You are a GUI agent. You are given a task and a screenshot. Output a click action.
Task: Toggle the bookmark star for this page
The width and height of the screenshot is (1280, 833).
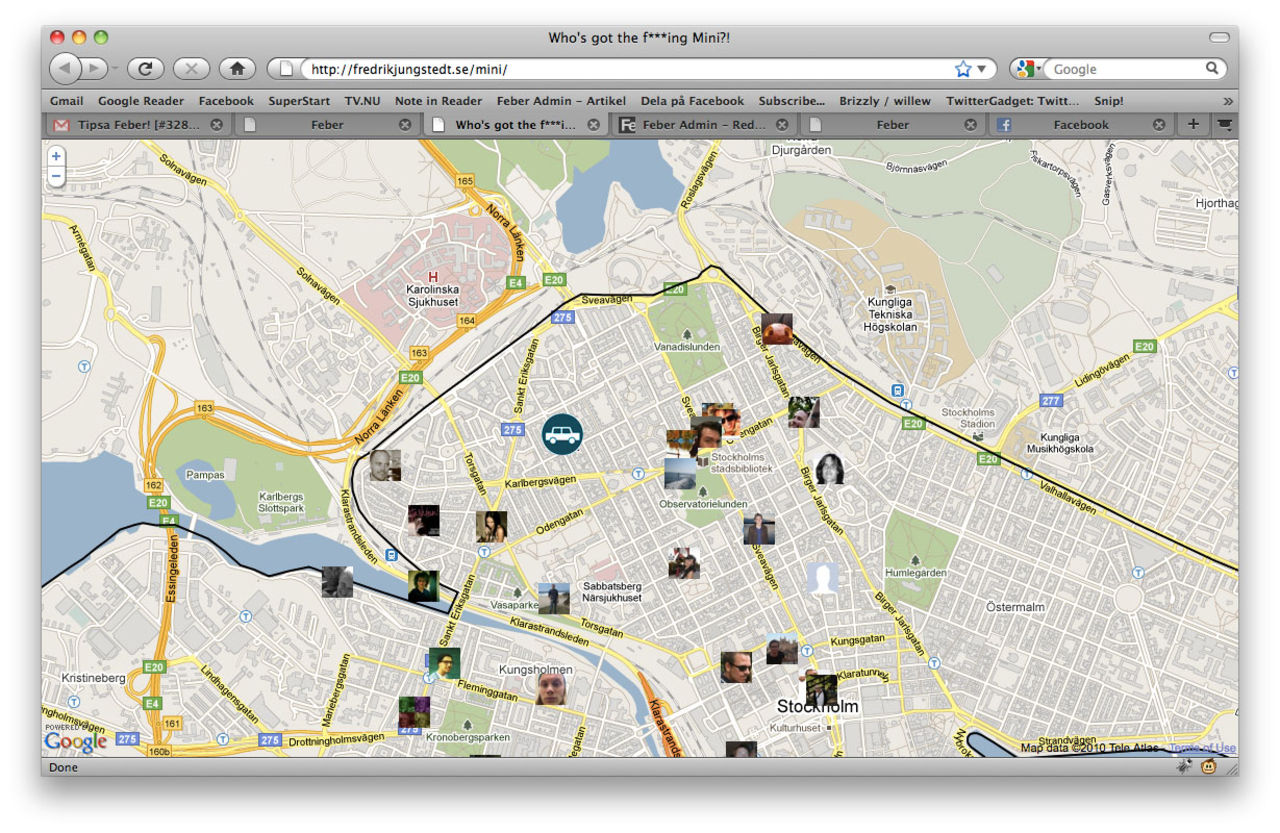pyautogui.click(x=963, y=69)
